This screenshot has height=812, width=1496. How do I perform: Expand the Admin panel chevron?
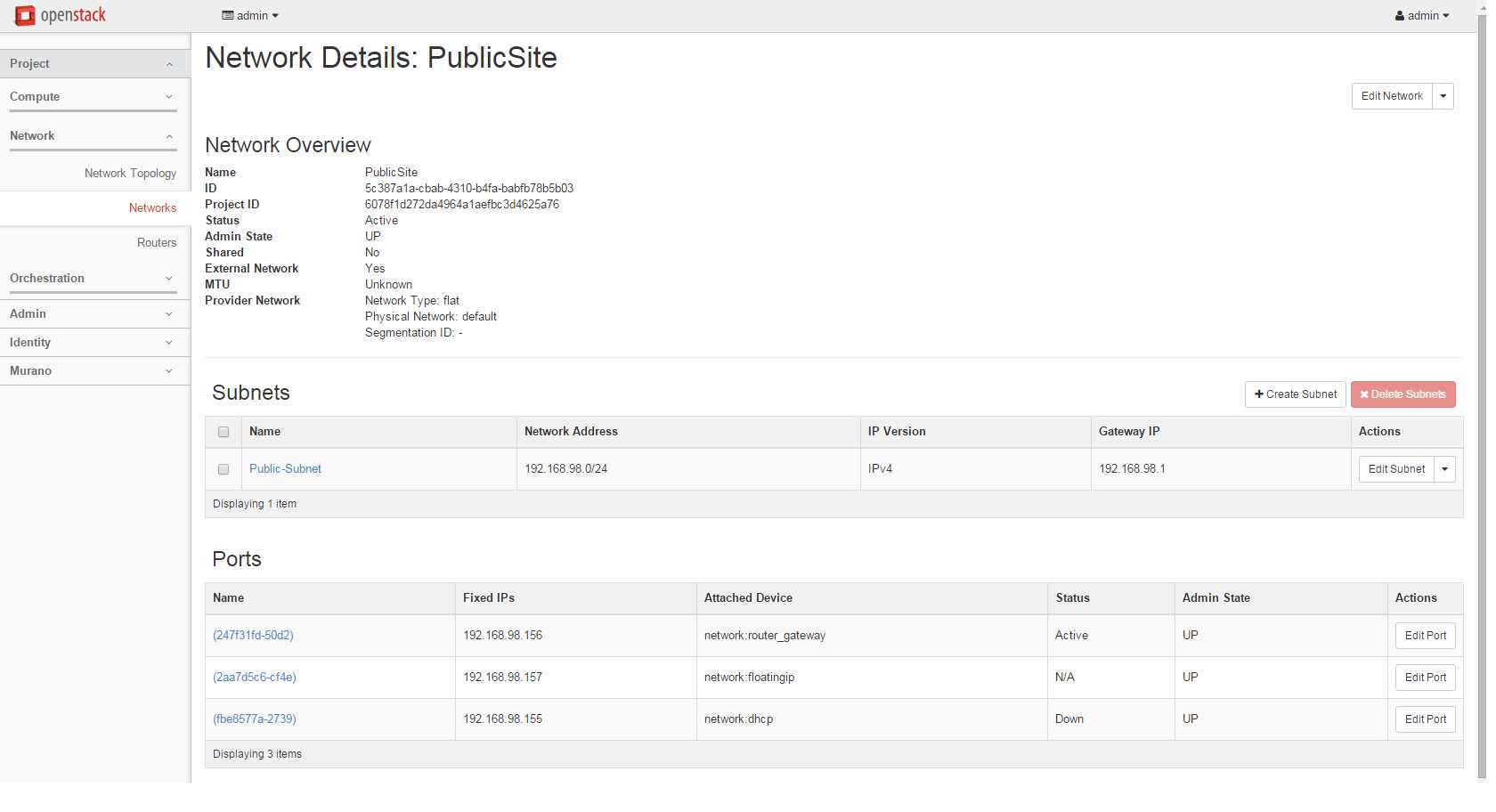pos(169,314)
